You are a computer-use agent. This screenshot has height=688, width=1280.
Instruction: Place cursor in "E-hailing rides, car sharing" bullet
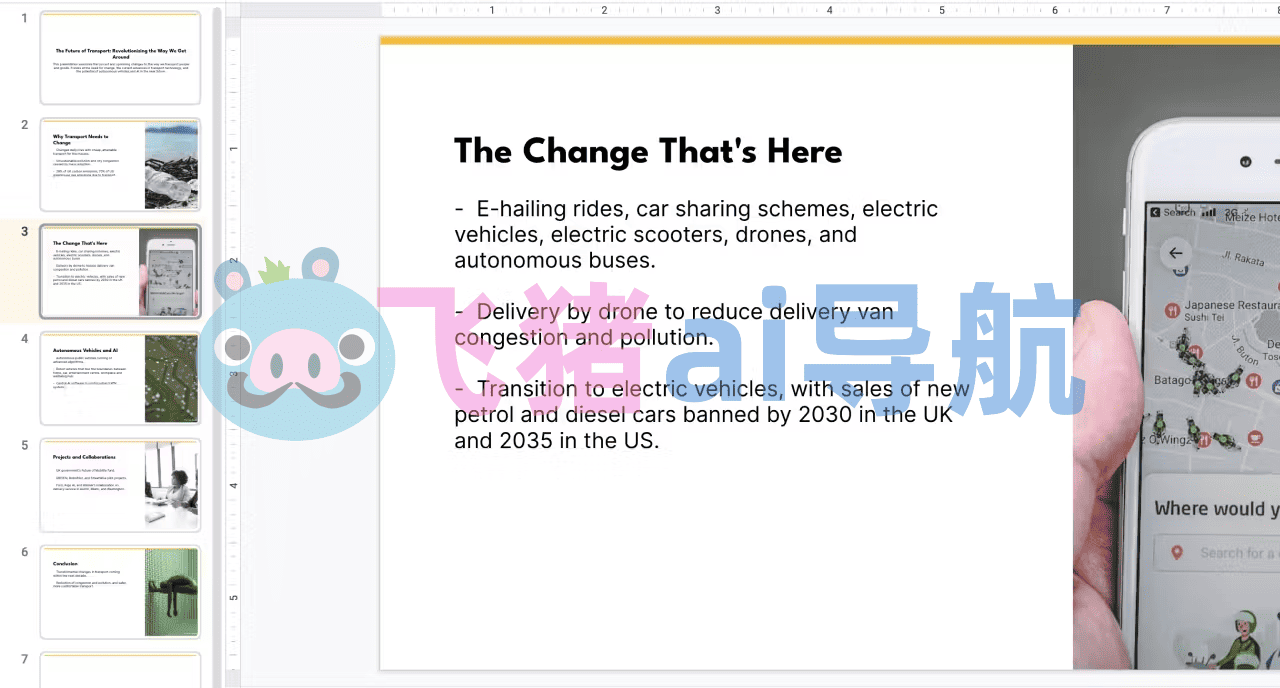click(696, 234)
